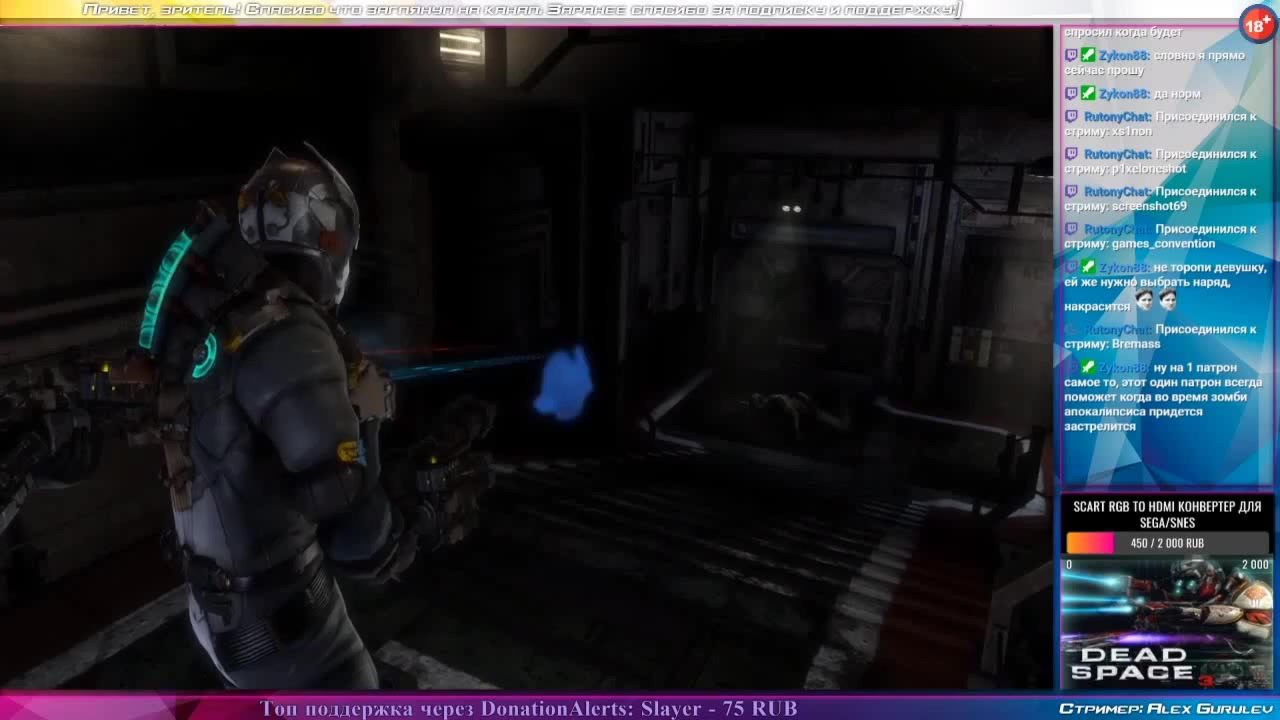This screenshot has width=1280, height=720.
Task: Click username 'screenshot69' in chat
Action: point(1149,206)
